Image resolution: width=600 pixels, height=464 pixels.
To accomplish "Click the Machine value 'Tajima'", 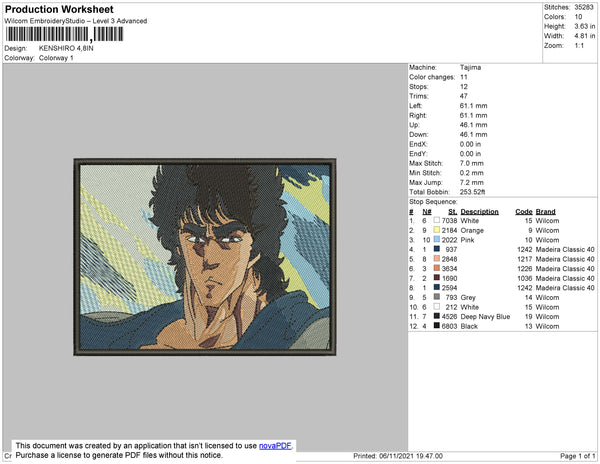I will 470,67.
